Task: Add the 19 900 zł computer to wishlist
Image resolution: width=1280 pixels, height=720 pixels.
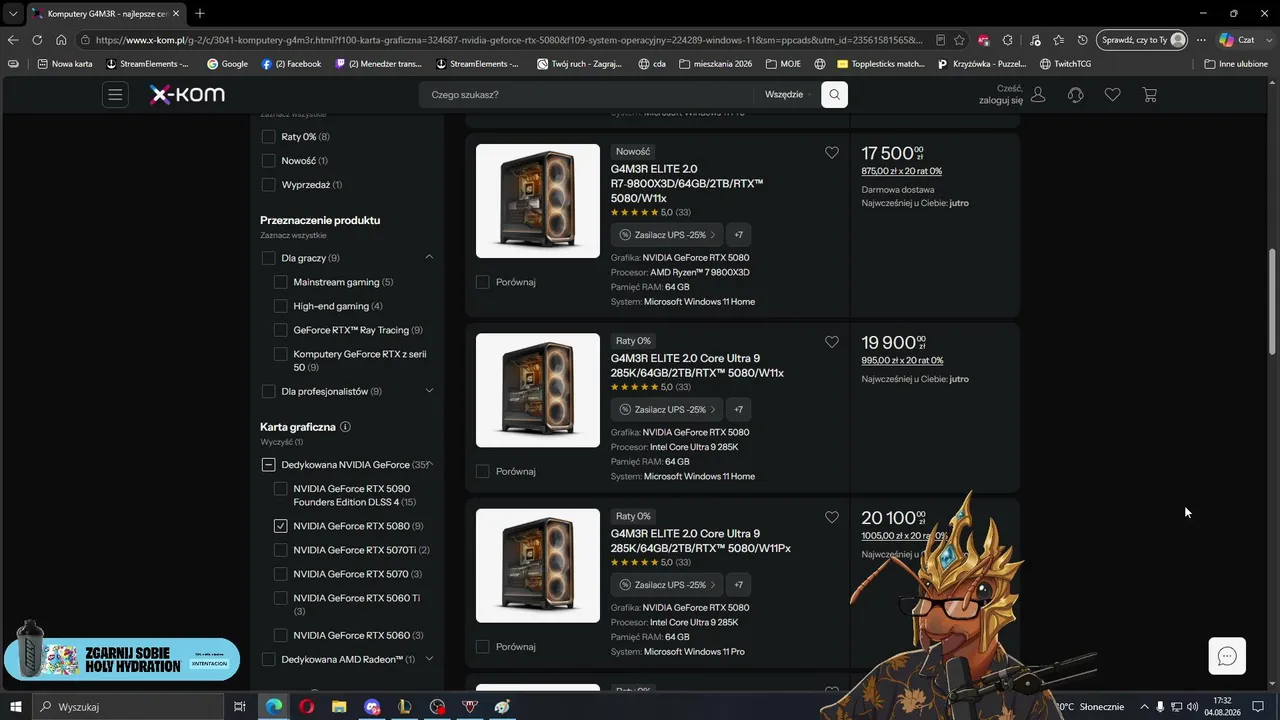Action: point(832,342)
